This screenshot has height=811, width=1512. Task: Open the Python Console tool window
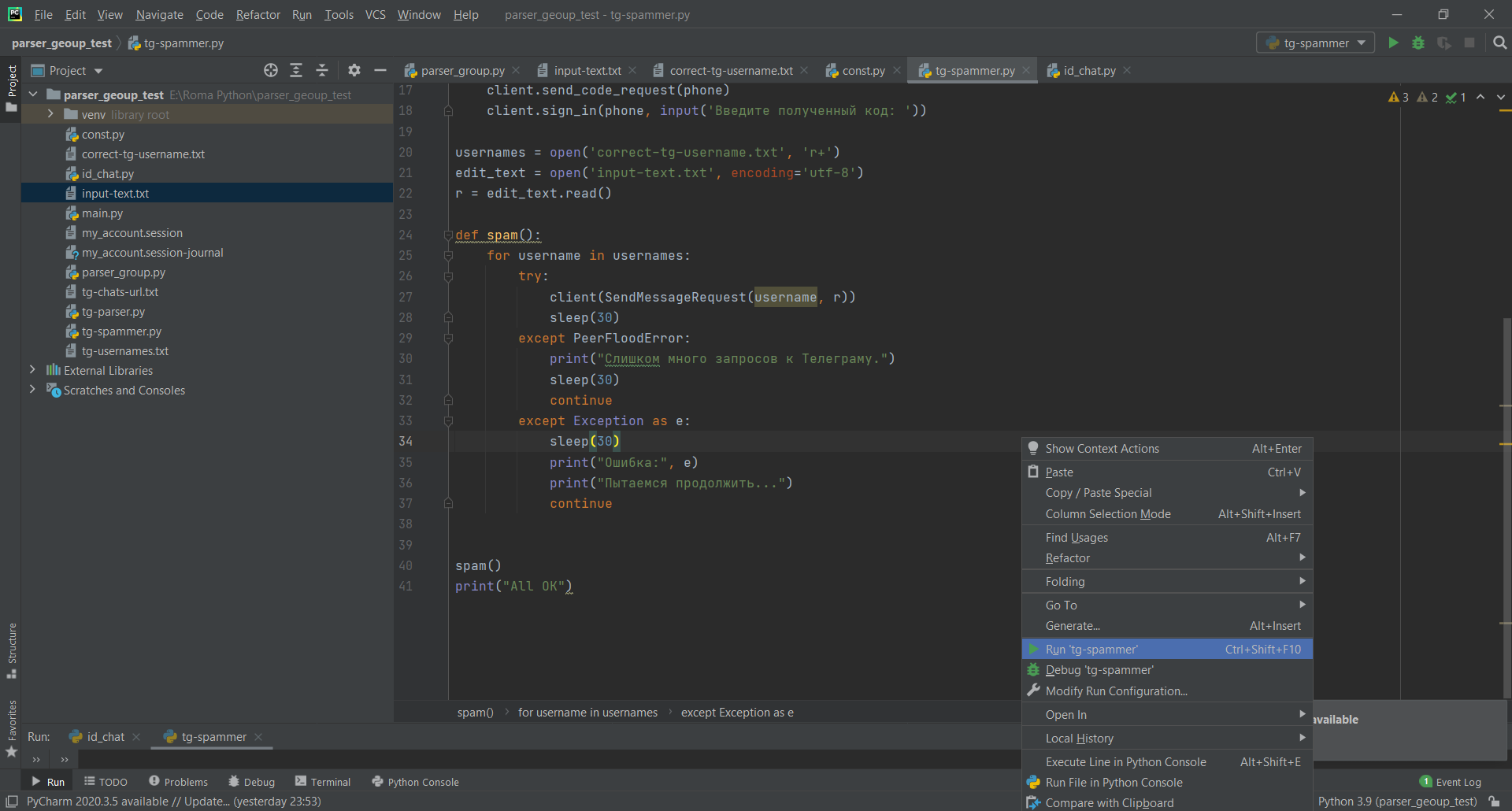415,782
